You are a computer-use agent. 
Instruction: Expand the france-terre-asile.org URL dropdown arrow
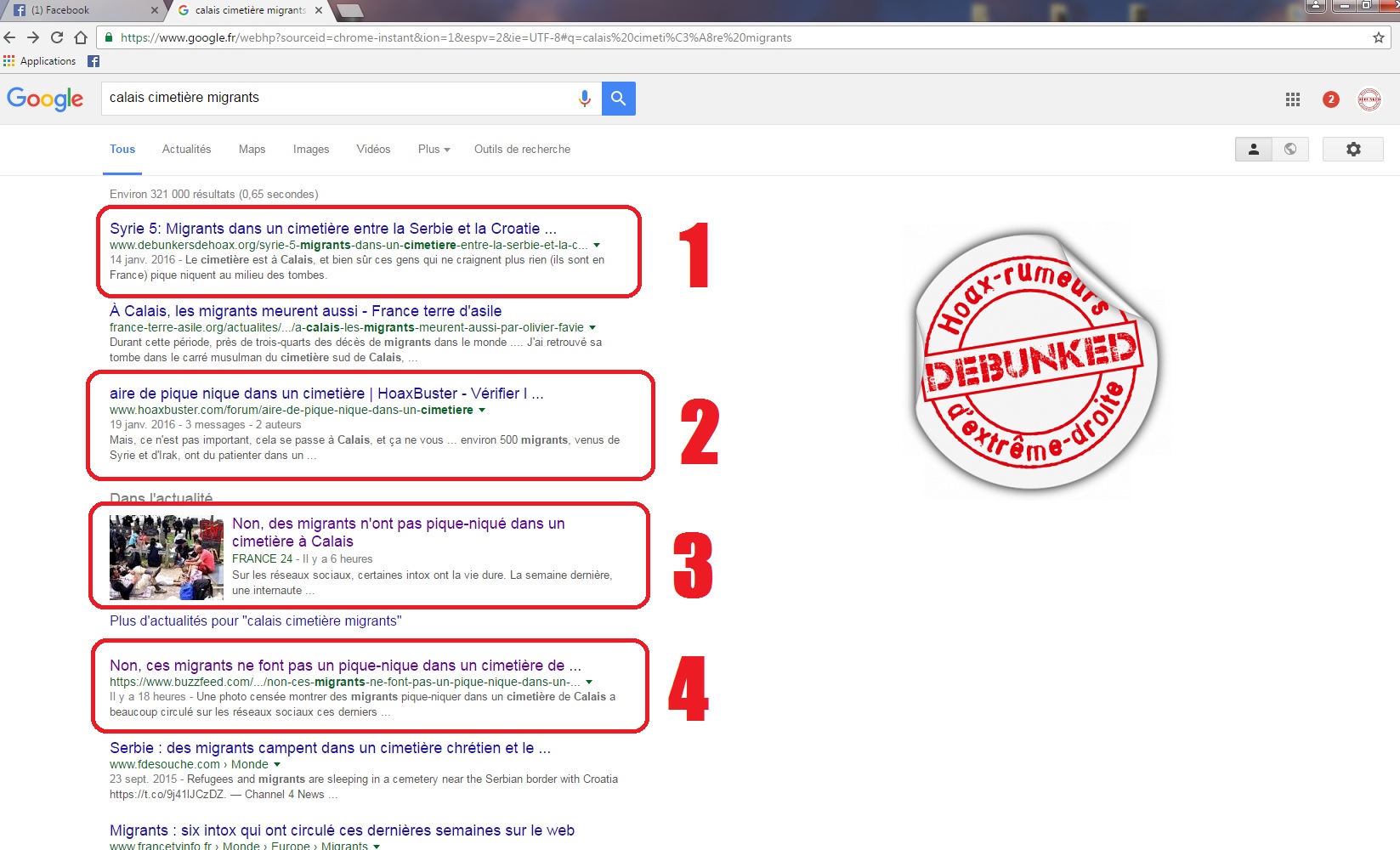[x=592, y=327]
